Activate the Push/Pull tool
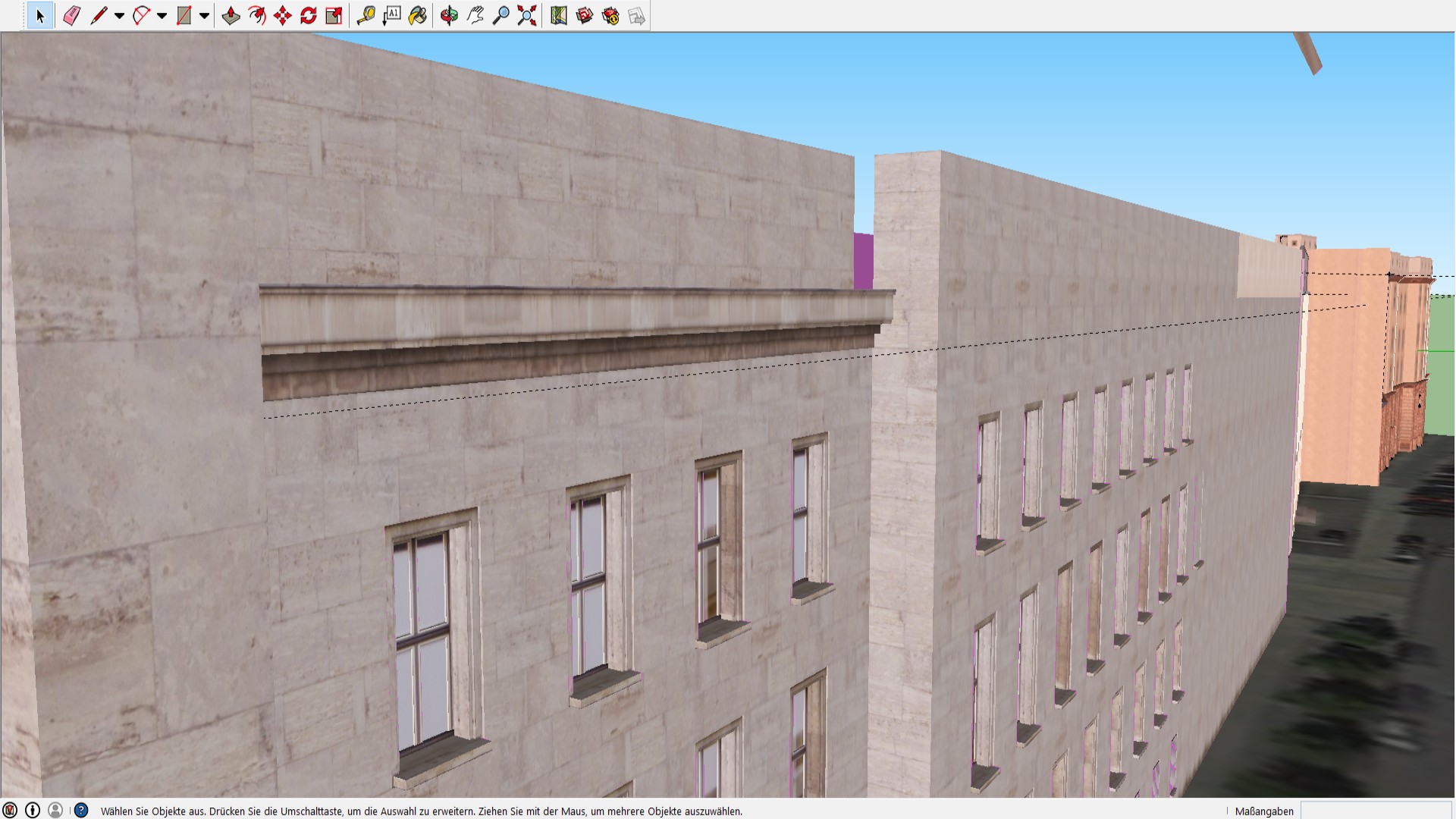This screenshot has height=819, width=1456. pyautogui.click(x=231, y=16)
